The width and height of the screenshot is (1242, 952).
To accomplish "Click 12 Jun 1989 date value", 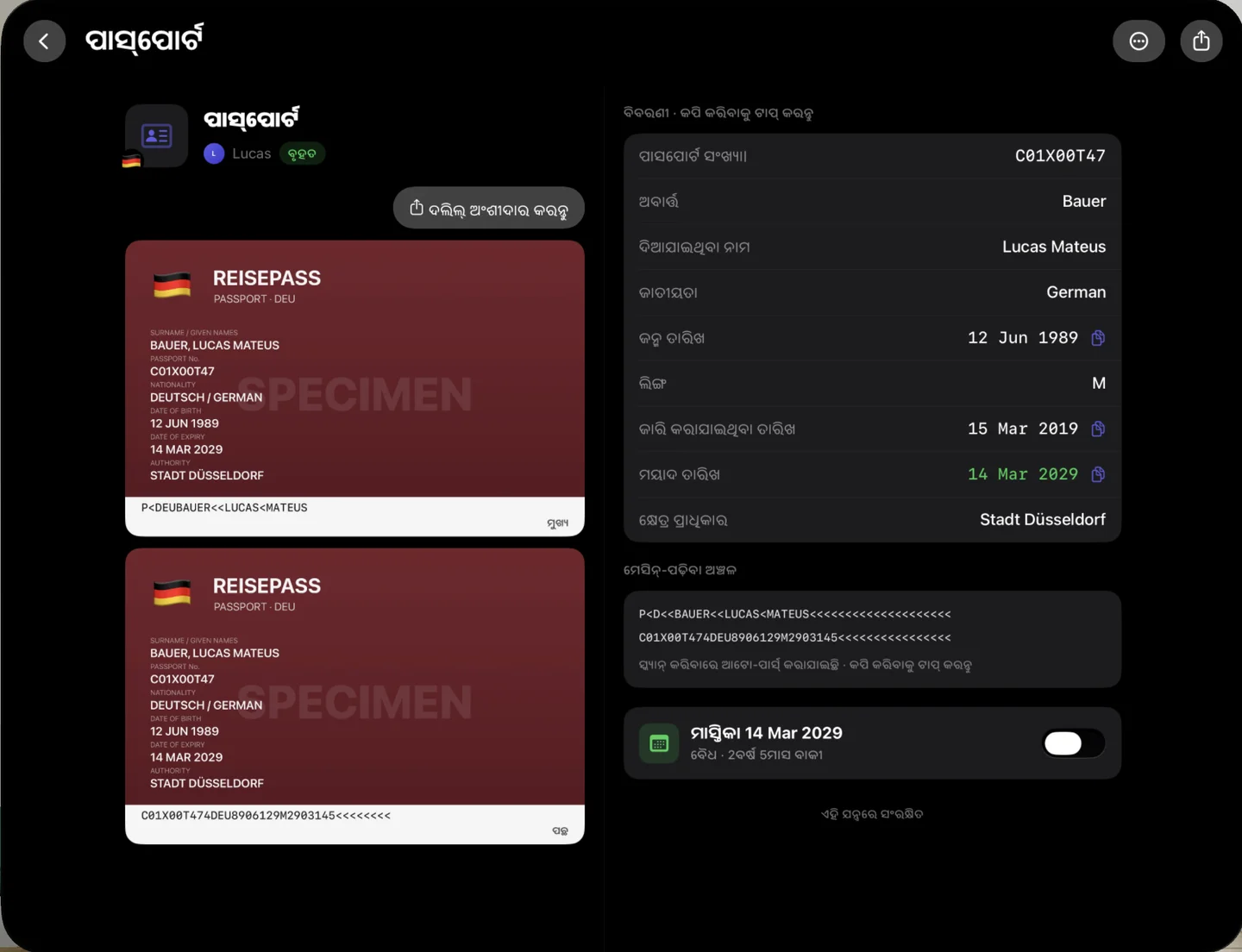I will (x=1022, y=338).
